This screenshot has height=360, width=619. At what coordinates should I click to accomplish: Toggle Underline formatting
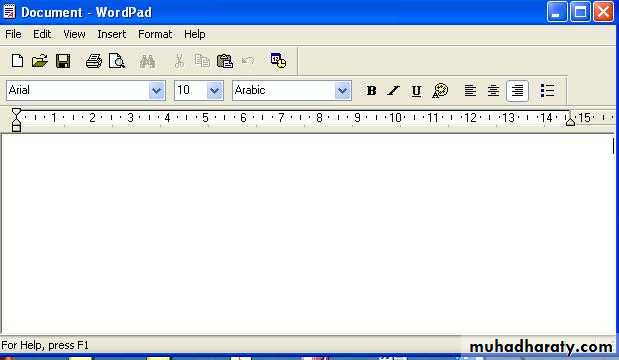tap(416, 91)
